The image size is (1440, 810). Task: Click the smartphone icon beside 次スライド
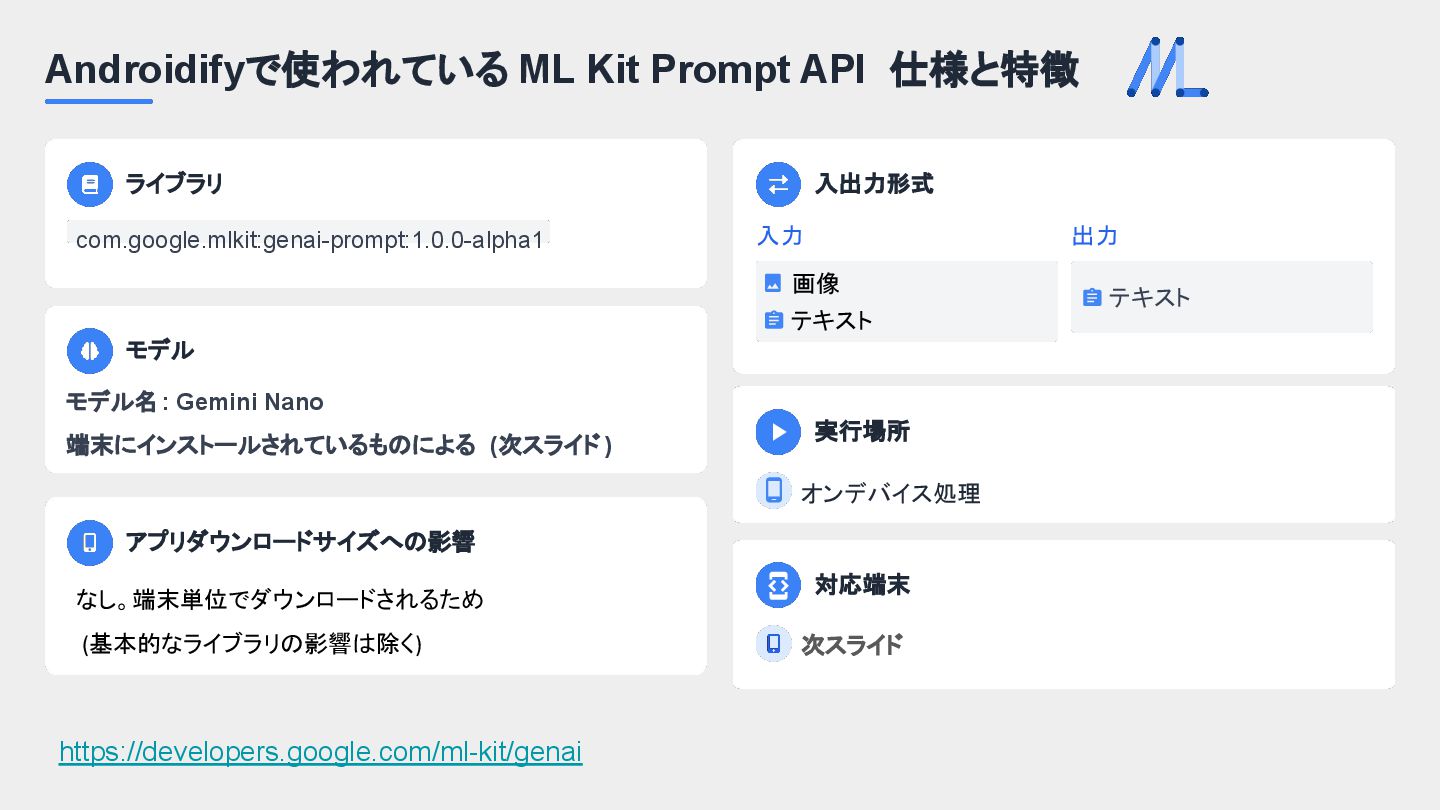coord(773,643)
